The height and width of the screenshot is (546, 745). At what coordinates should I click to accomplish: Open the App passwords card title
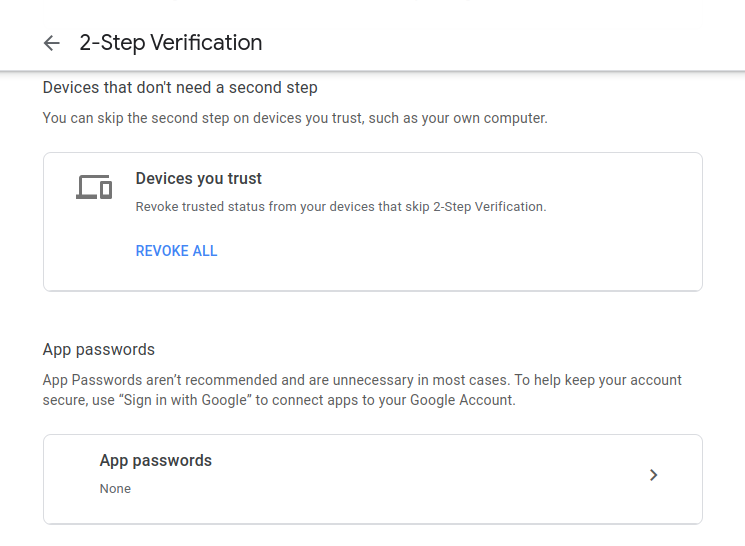tap(155, 461)
